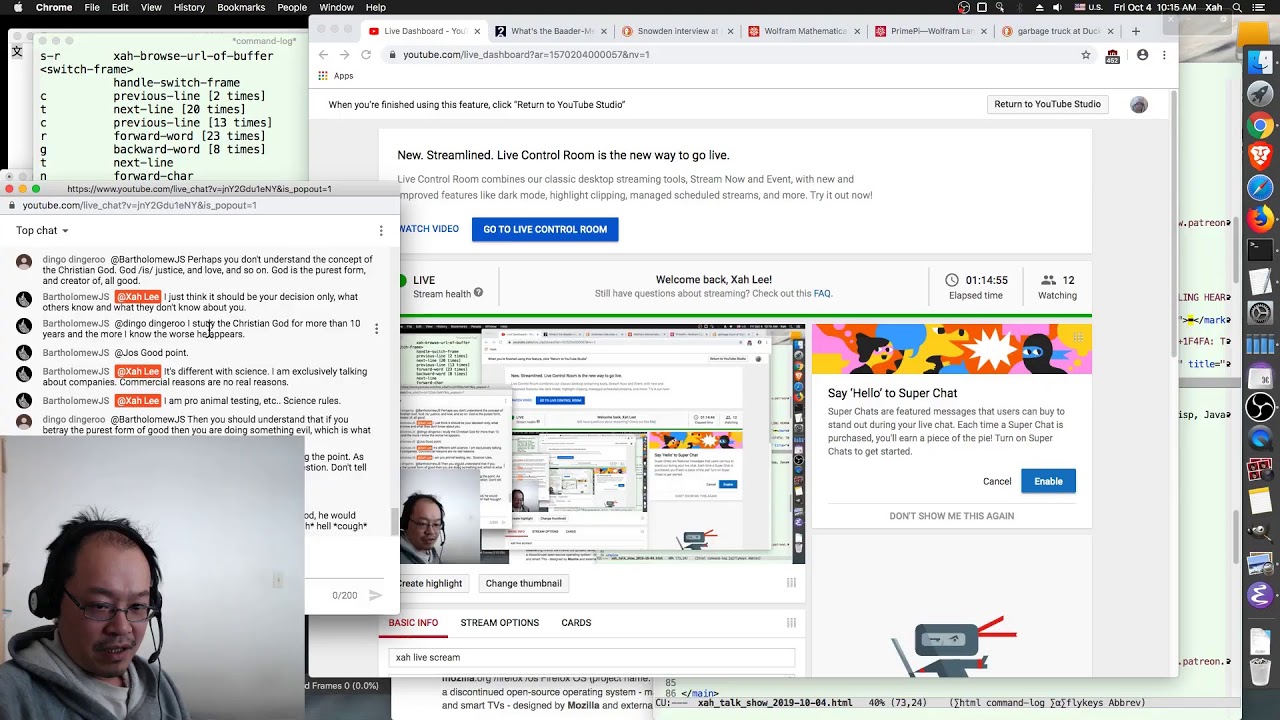The image size is (1280, 720).
Task: Click GO TO LIVE CONTROL ROOM button
Action: 545,229
